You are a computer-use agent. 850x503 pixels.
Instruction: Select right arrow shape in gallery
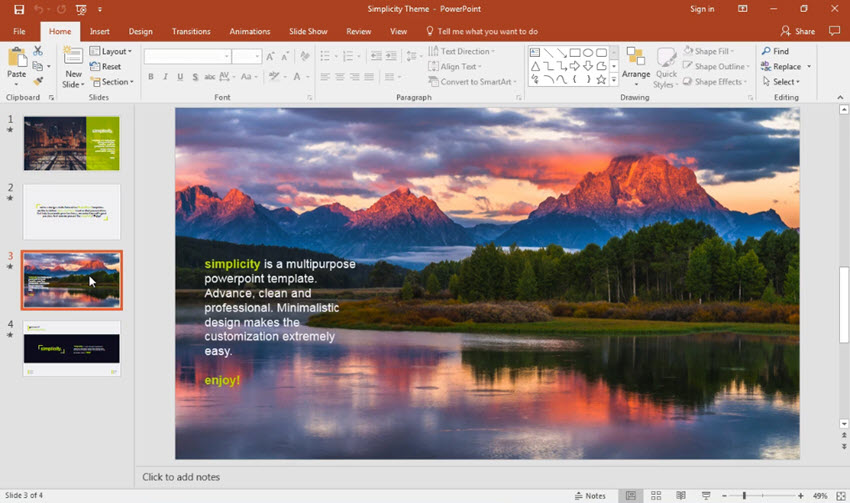[x=575, y=66]
